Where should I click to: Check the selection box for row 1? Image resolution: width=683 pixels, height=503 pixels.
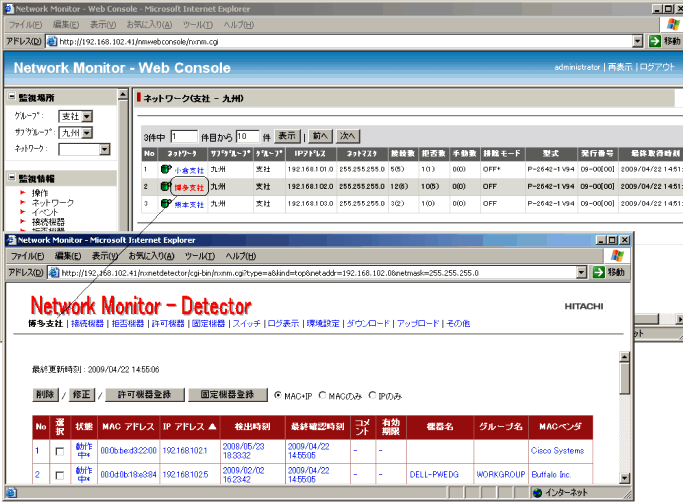59,451
